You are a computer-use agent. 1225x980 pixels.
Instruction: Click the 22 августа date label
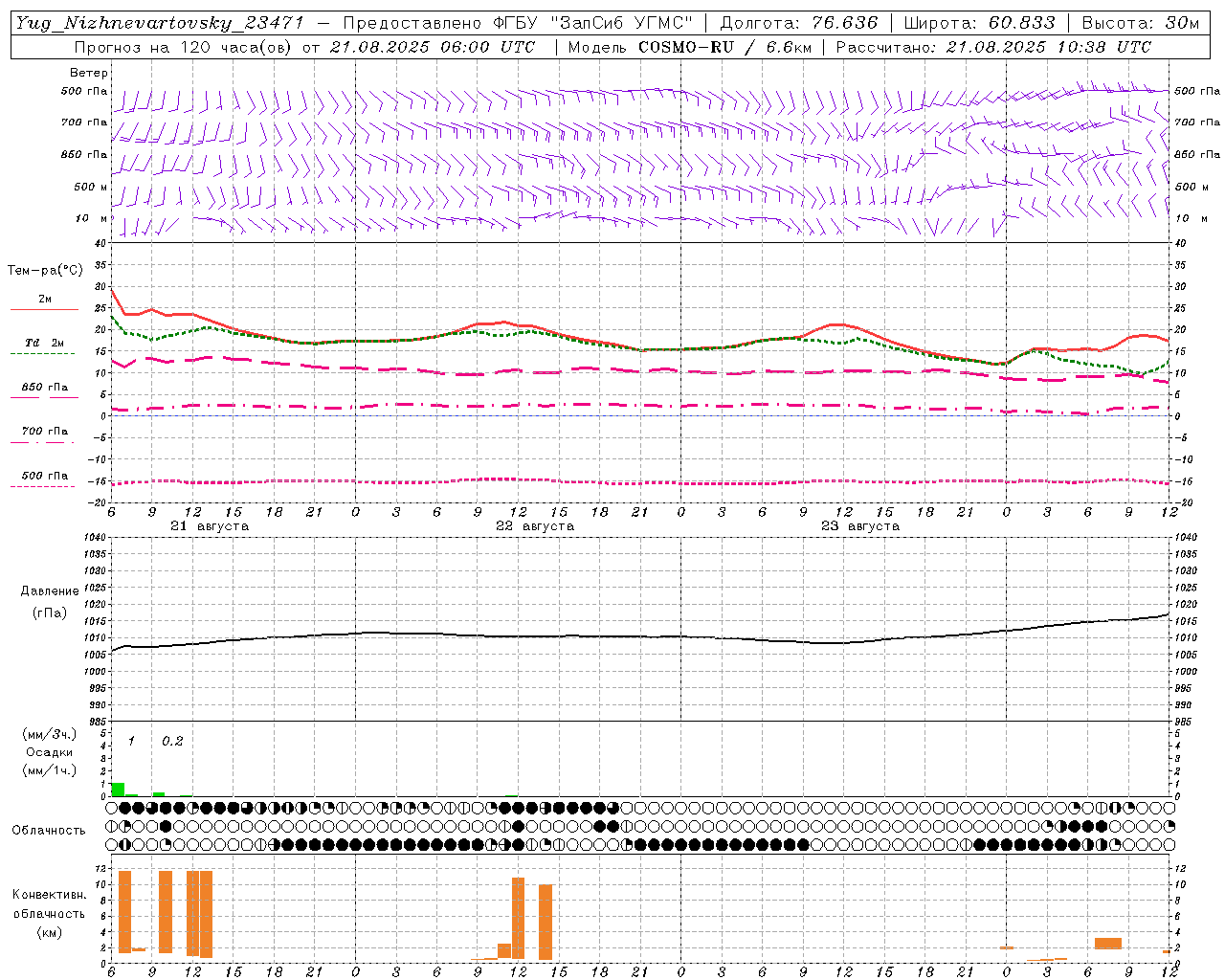tap(535, 526)
